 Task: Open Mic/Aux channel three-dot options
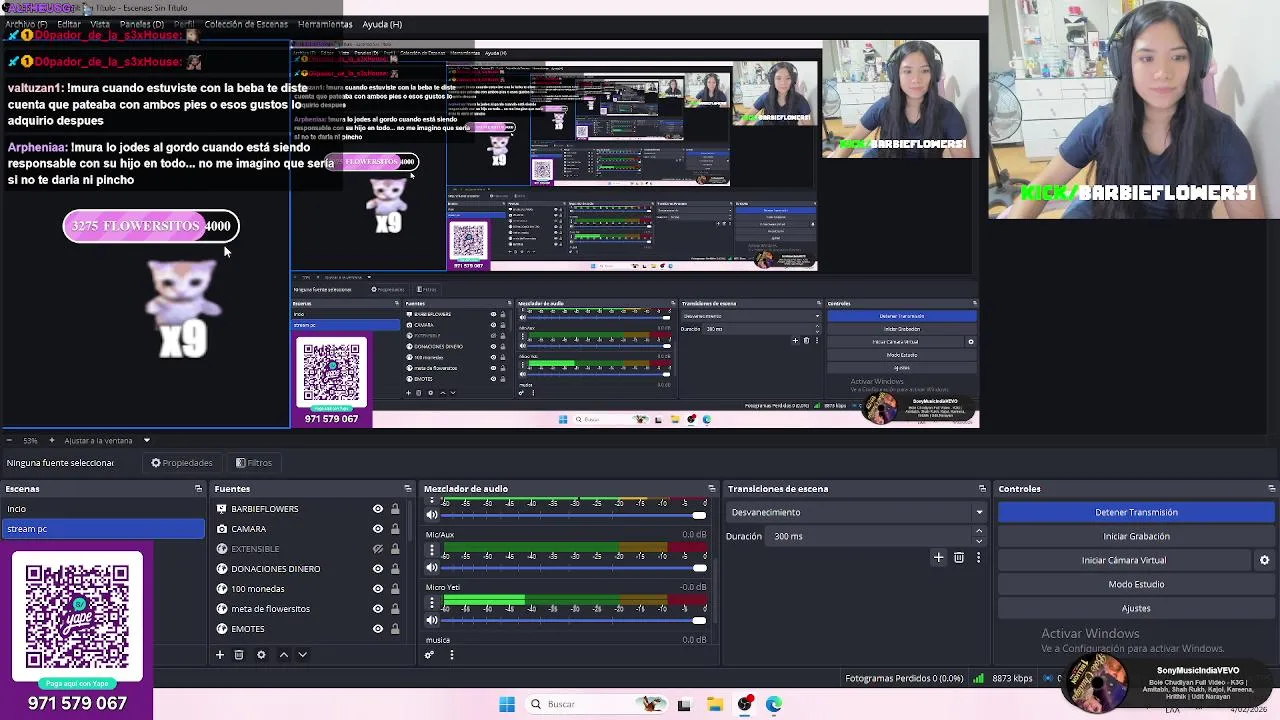pyautogui.click(x=432, y=551)
